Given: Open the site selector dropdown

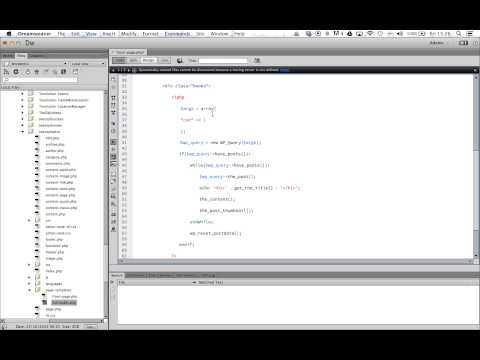Looking at the screenshot, I should (35, 63).
